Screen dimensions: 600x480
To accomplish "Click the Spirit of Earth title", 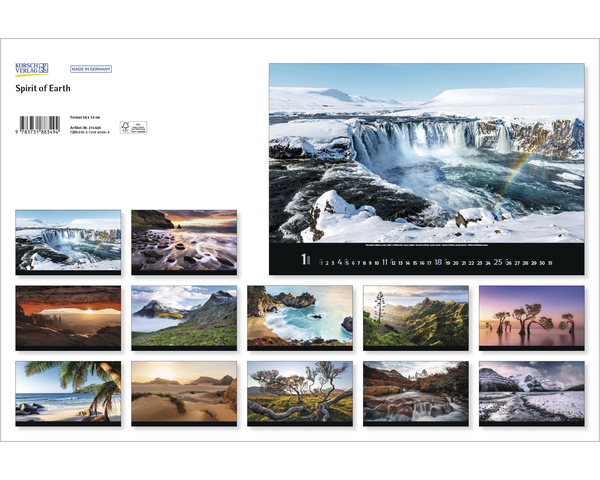I will coord(43,88).
